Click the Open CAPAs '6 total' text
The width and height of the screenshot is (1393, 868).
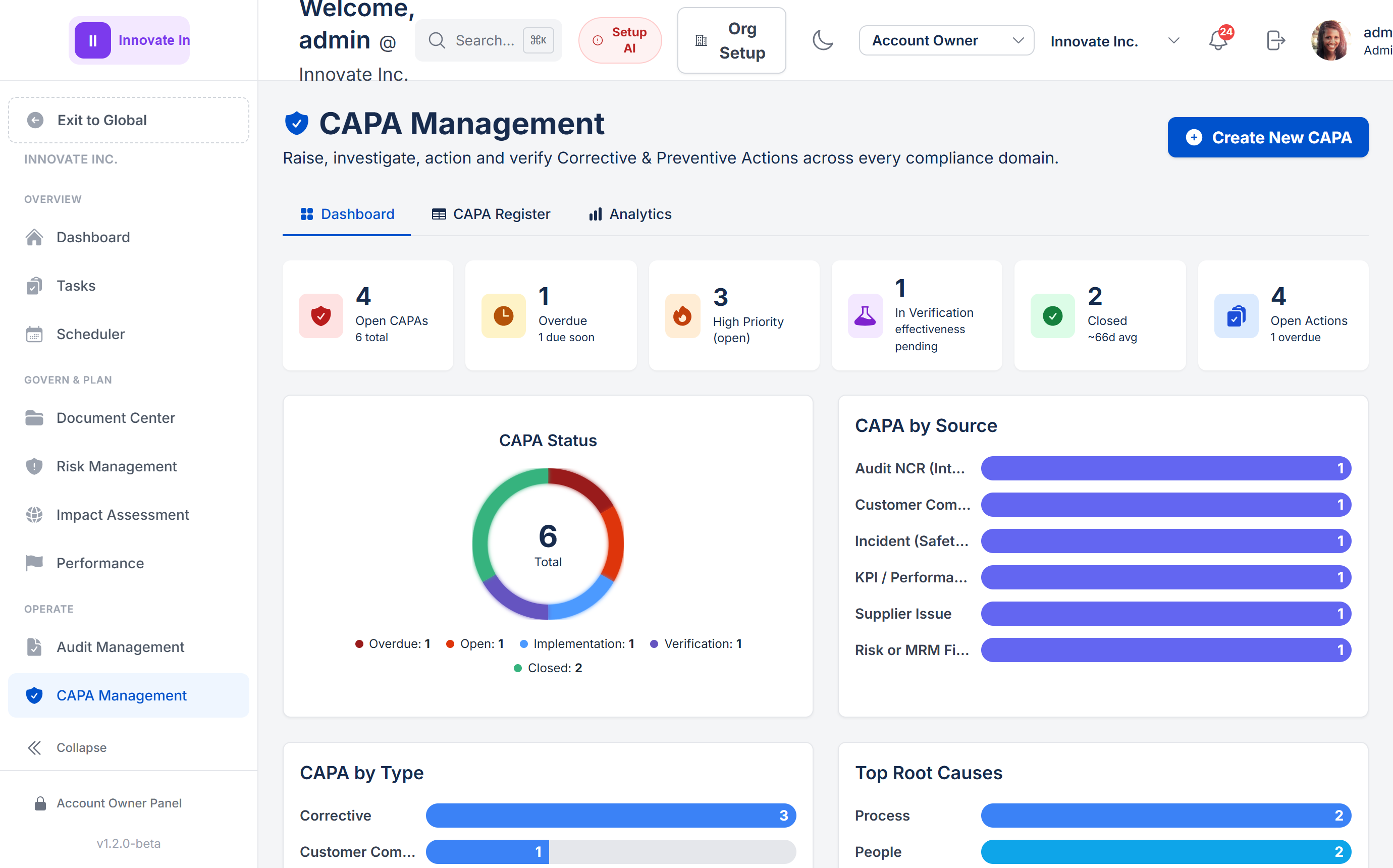click(x=371, y=338)
